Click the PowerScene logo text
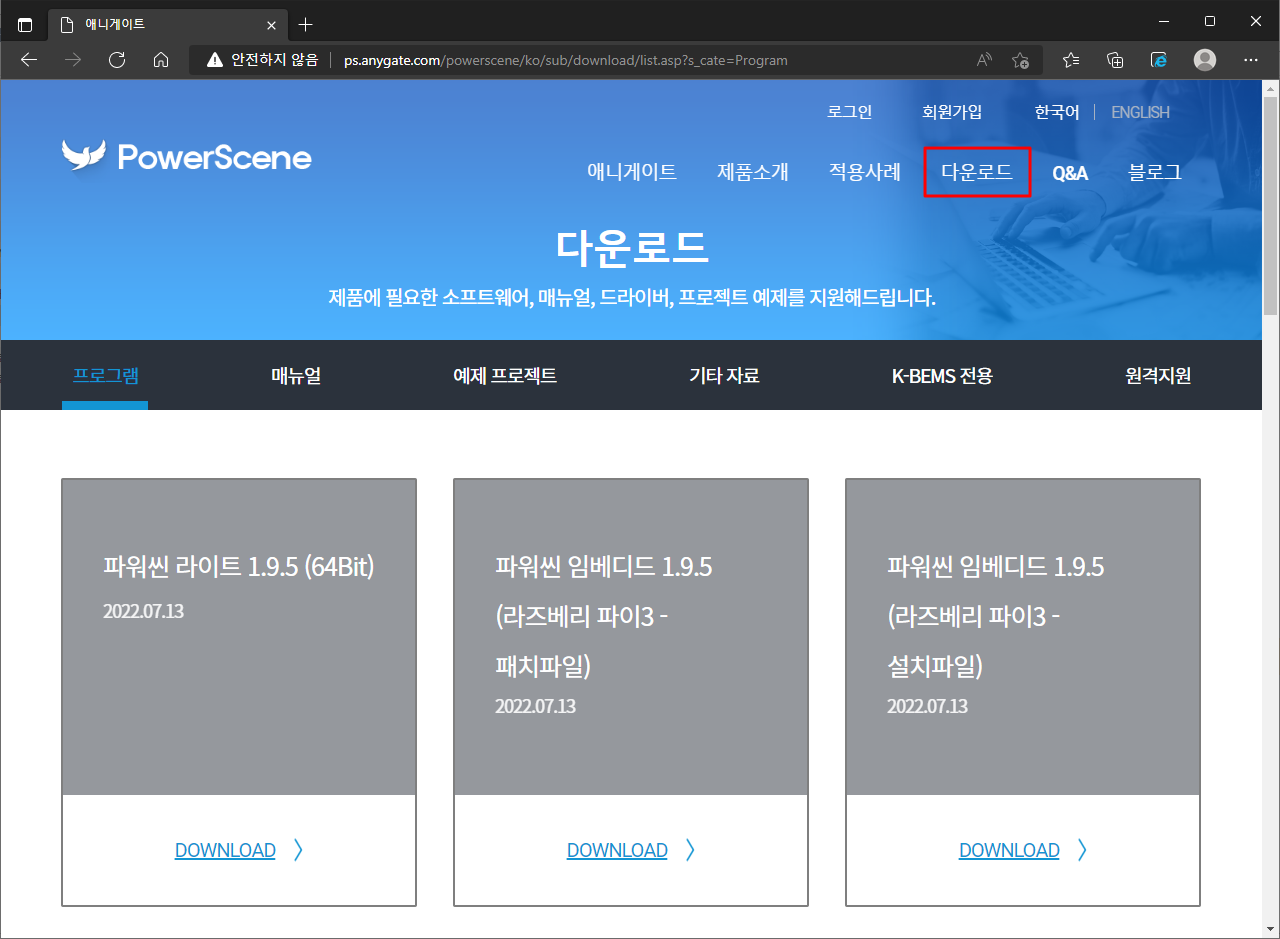 click(214, 157)
